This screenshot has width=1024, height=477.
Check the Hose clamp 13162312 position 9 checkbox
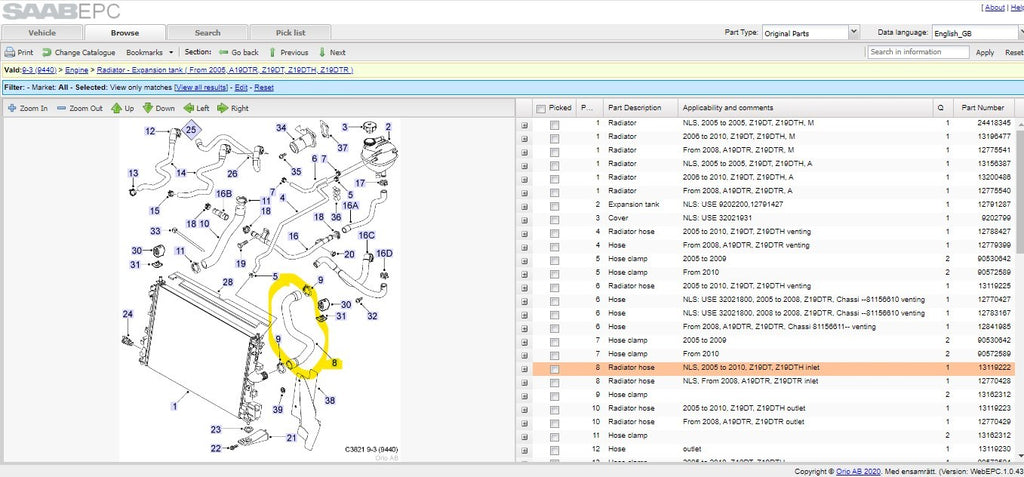pos(554,396)
